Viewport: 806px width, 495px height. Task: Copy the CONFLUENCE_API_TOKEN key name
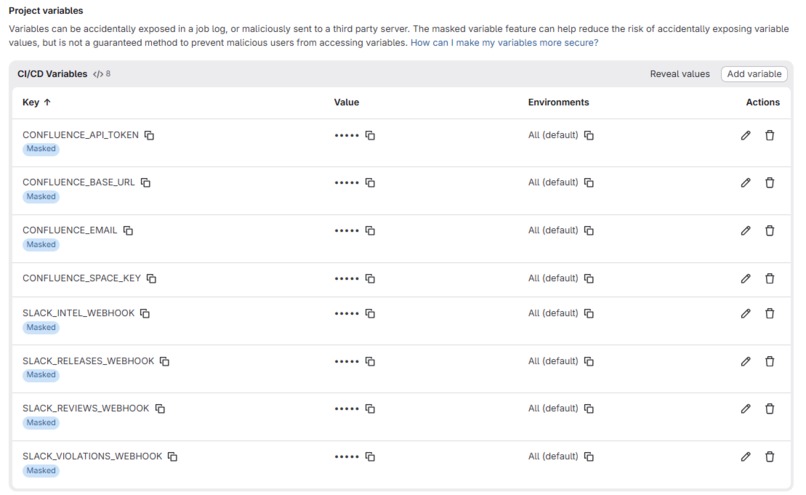[x=149, y=135]
